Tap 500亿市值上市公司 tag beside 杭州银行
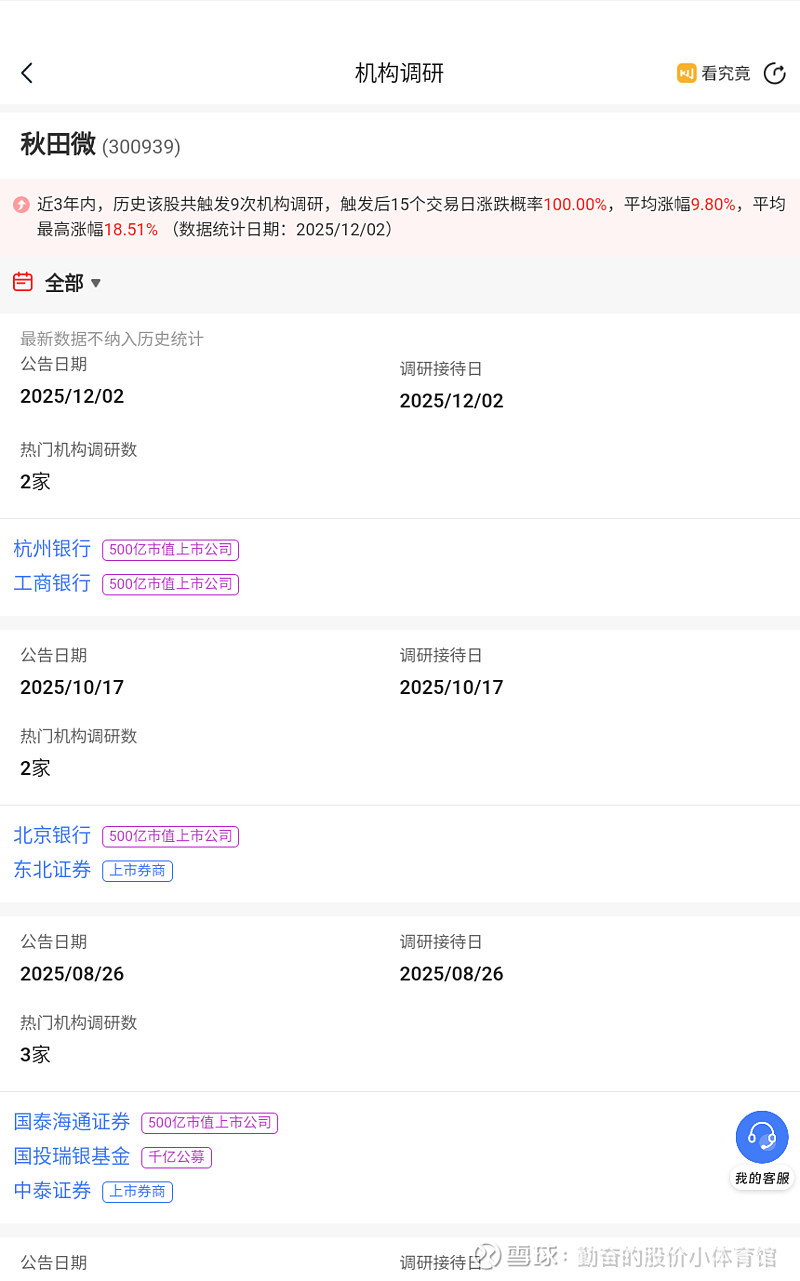The width and height of the screenshot is (800, 1281). coord(170,549)
